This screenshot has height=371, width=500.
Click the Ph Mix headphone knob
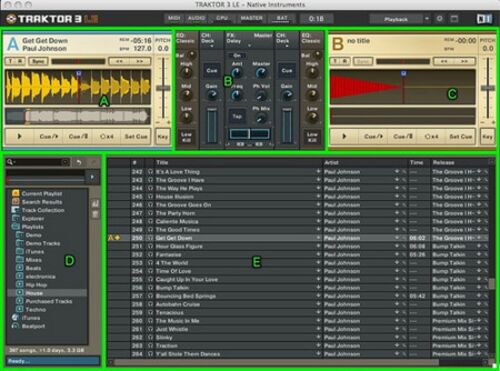(261, 118)
